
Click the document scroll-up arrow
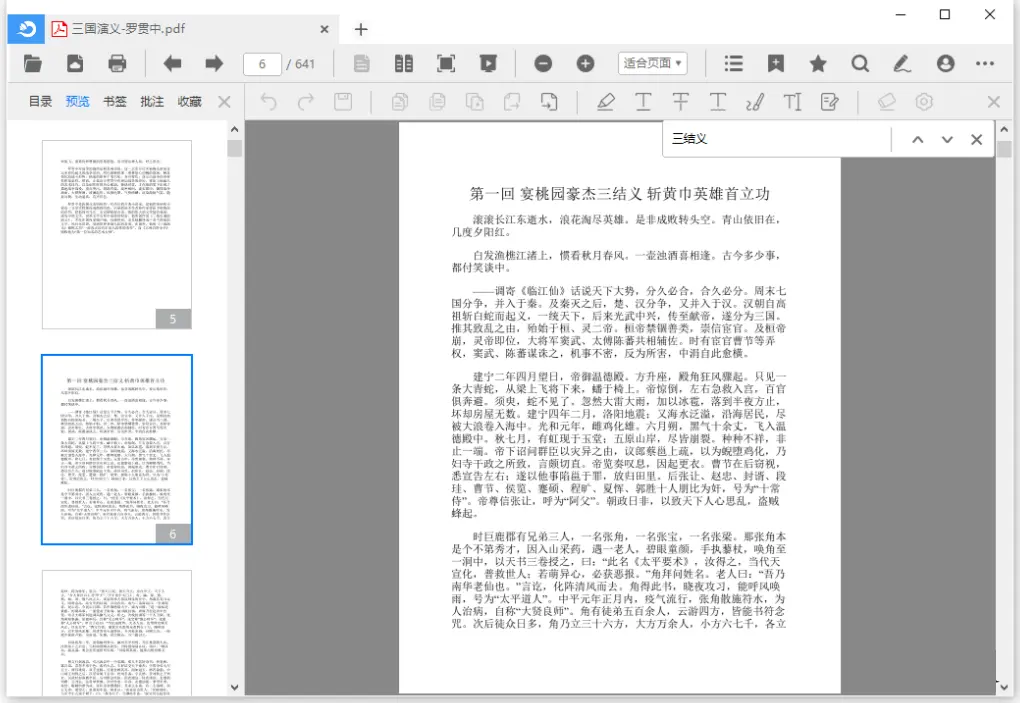coord(1004,129)
